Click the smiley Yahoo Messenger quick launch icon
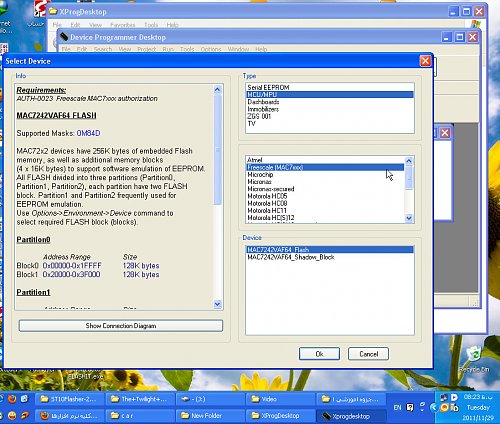The height and width of the screenshot is (424, 500). [12, 416]
